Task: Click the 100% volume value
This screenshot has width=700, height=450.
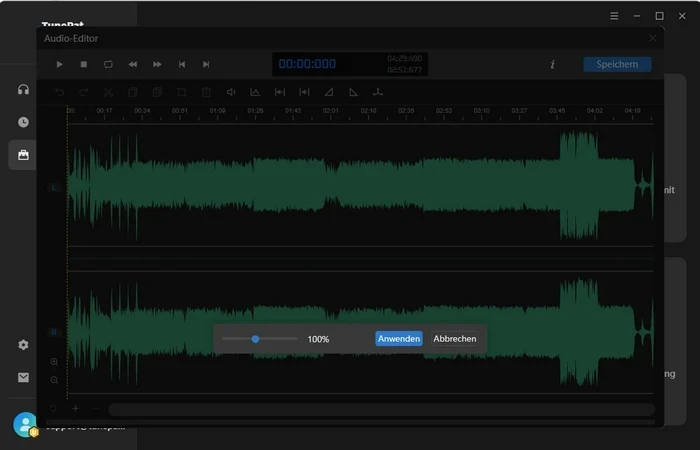Action: 318,339
